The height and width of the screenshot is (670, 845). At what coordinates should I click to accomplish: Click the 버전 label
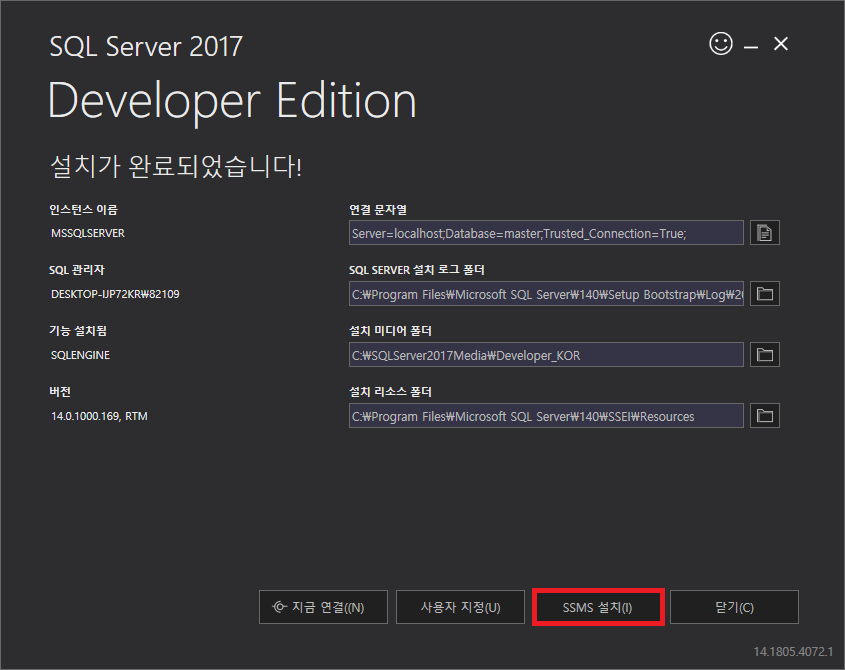point(60,392)
